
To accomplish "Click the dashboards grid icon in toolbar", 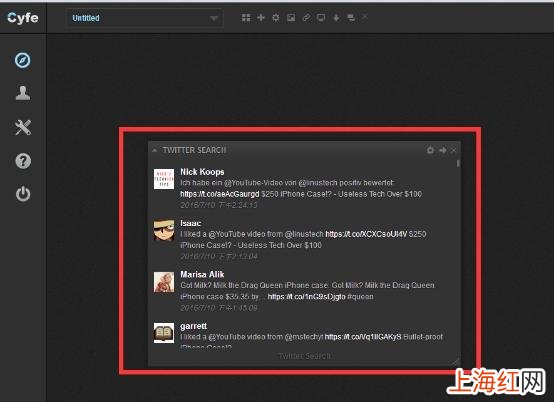I will point(246,17).
